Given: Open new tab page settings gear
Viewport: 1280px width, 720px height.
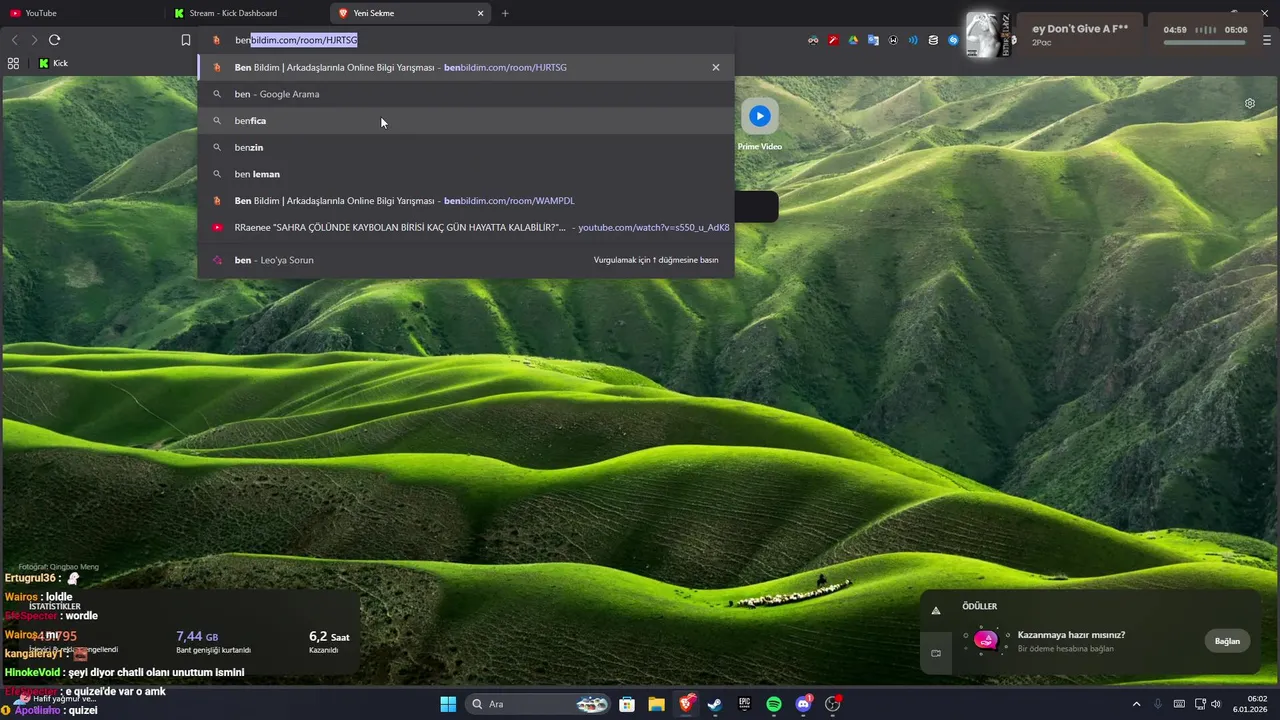Looking at the screenshot, I should click(1250, 103).
